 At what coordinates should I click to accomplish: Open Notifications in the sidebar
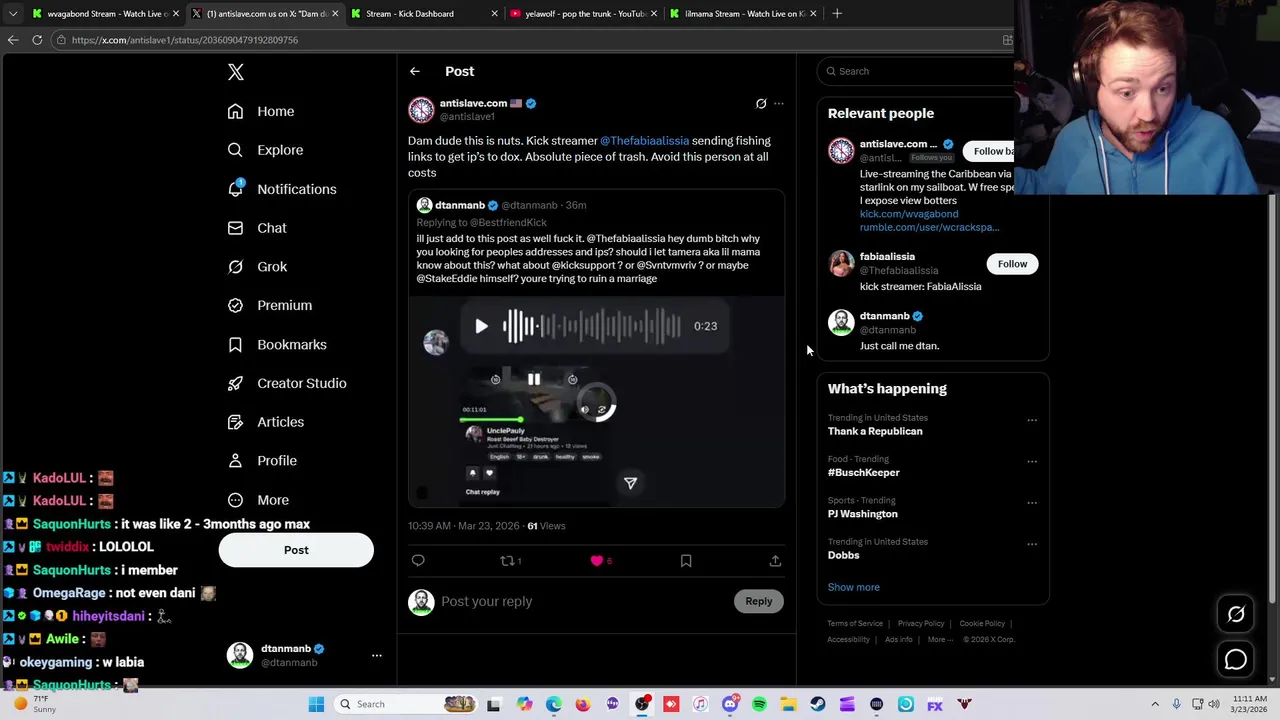tap(282, 189)
